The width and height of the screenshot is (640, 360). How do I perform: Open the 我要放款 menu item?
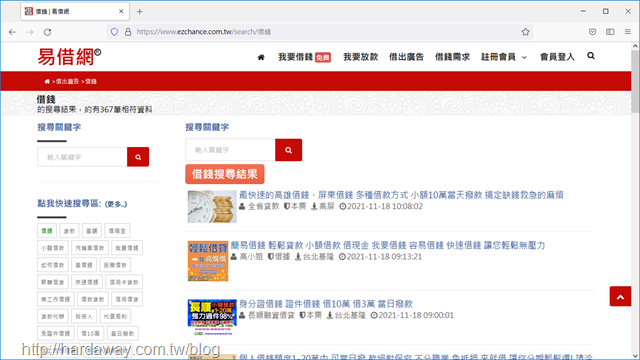(x=360, y=57)
